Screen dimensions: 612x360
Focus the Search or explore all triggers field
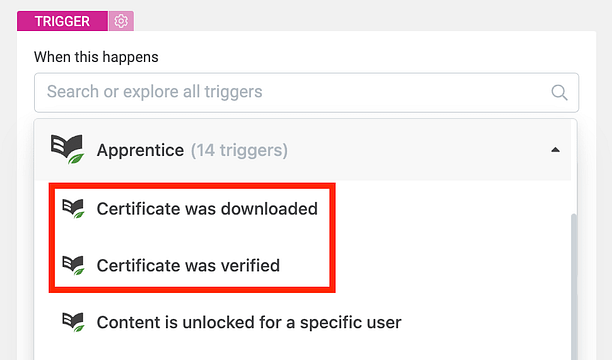(306, 93)
